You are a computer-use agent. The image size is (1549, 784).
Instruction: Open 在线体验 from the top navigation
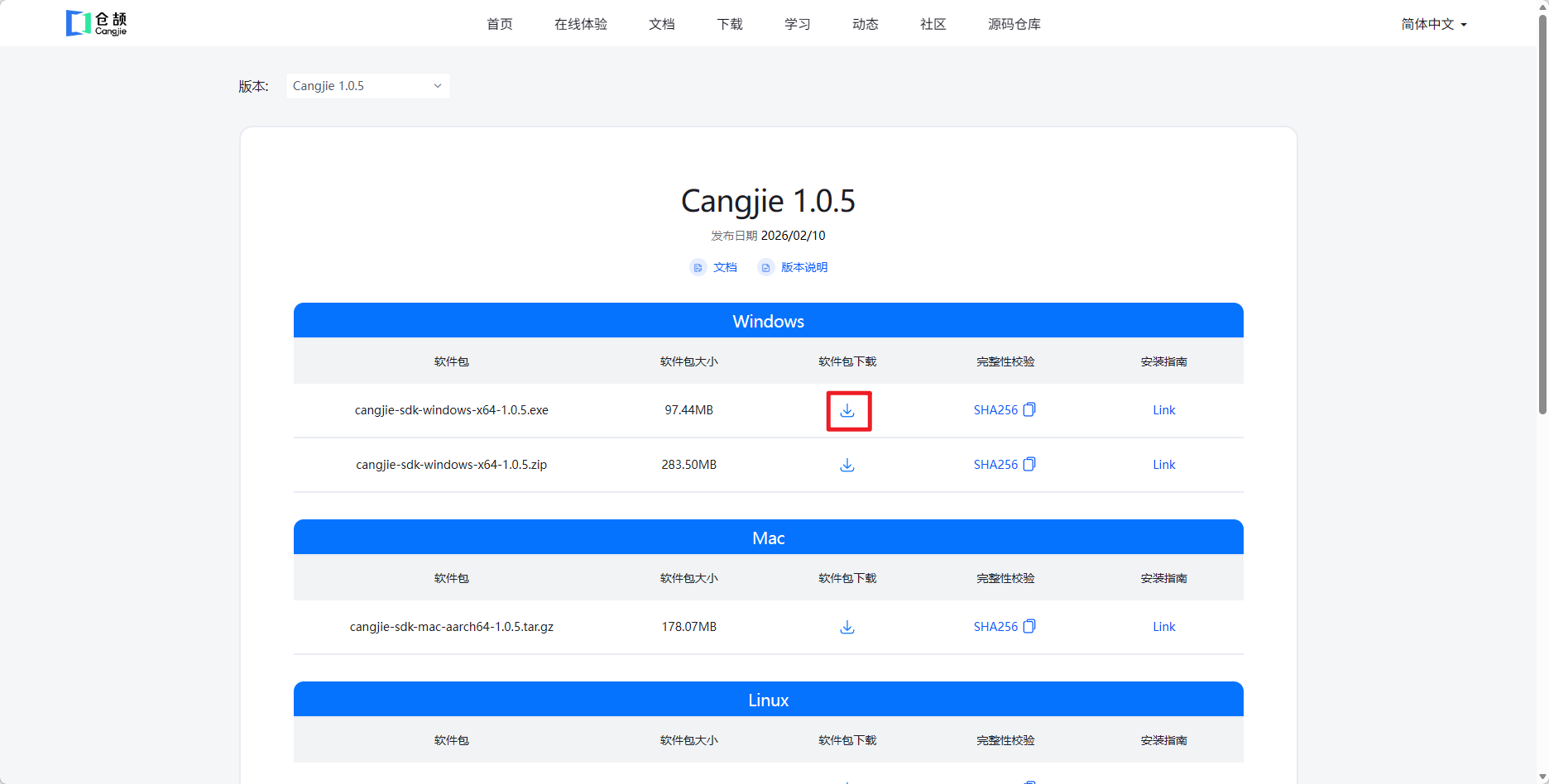581,24
